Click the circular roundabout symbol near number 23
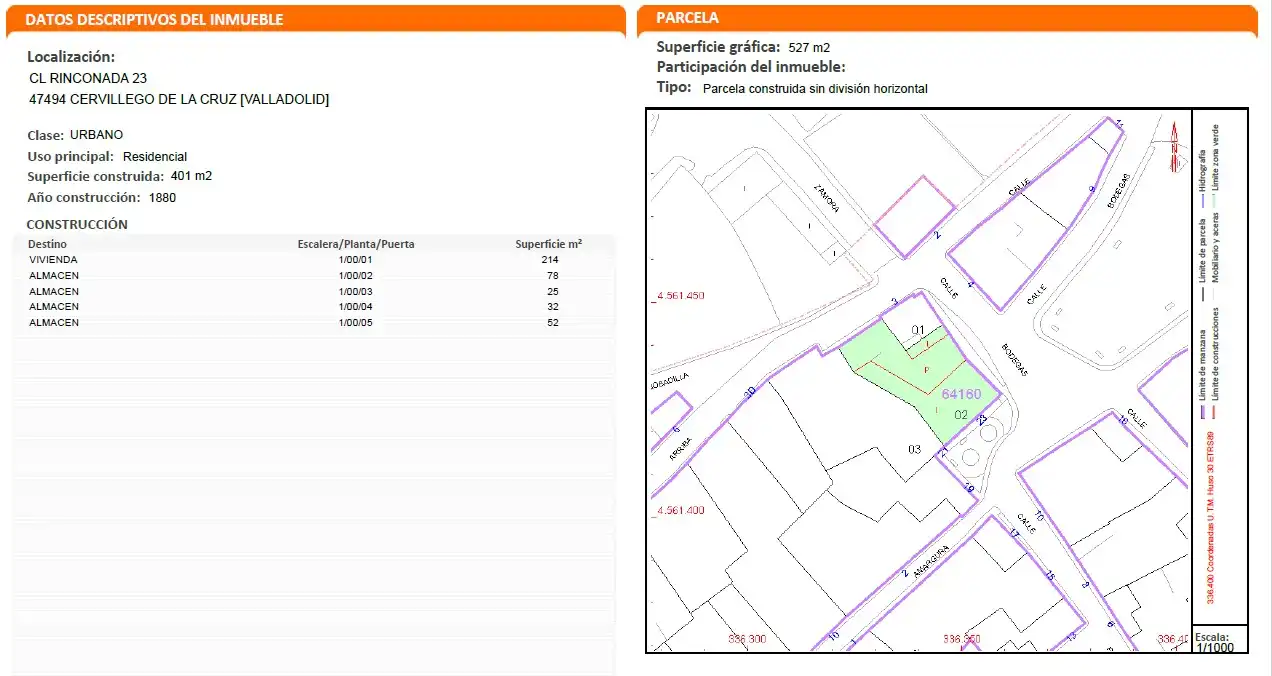The image size is (1272, 676). click(969, 459)
